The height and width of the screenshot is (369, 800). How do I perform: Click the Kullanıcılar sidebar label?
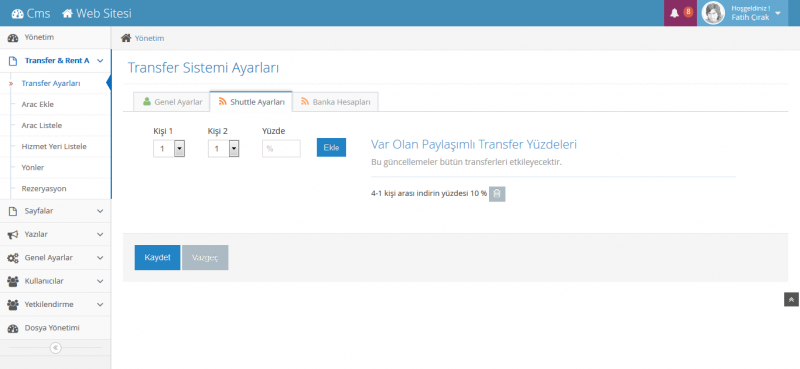pyautogui.click(x=44, y=281)
